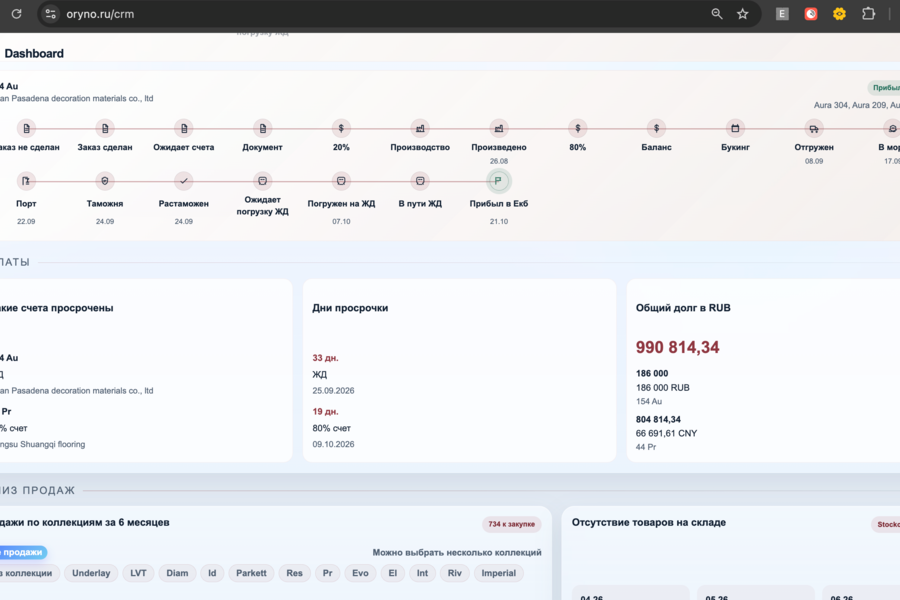This screenshot has width=900, height=600.
Task: Reload the page with the browser refresh icon
Action: pos(16,14)
